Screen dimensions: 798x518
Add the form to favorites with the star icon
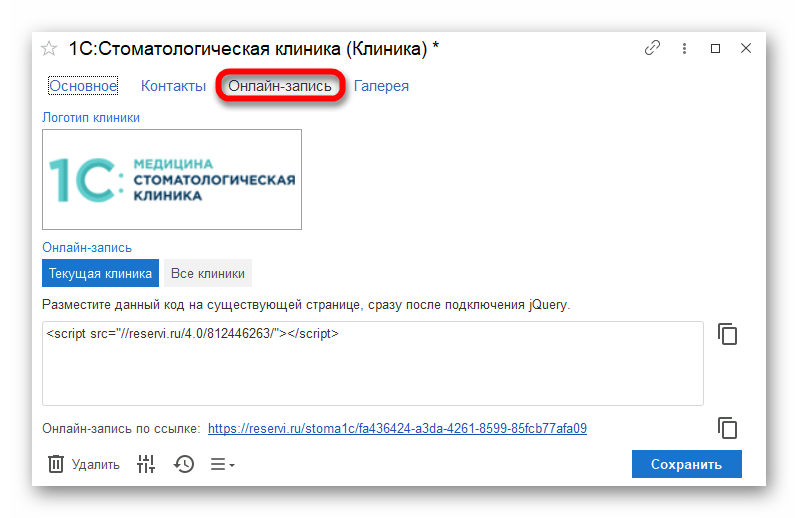point(49,48)
